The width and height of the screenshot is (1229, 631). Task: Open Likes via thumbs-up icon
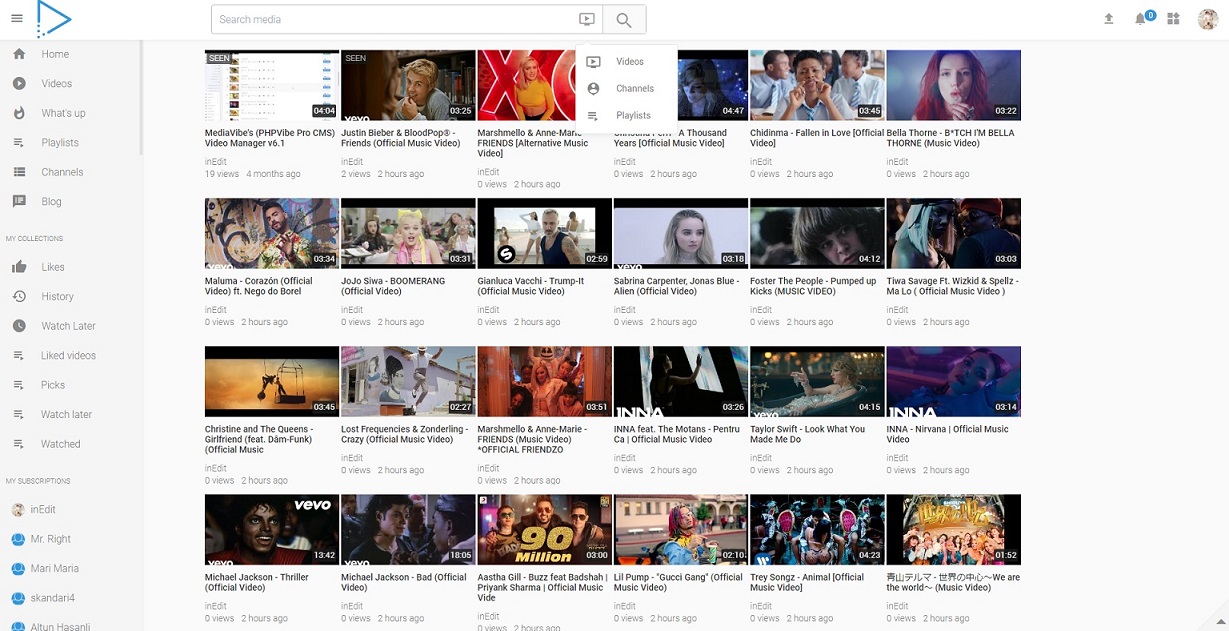(19, 267)
